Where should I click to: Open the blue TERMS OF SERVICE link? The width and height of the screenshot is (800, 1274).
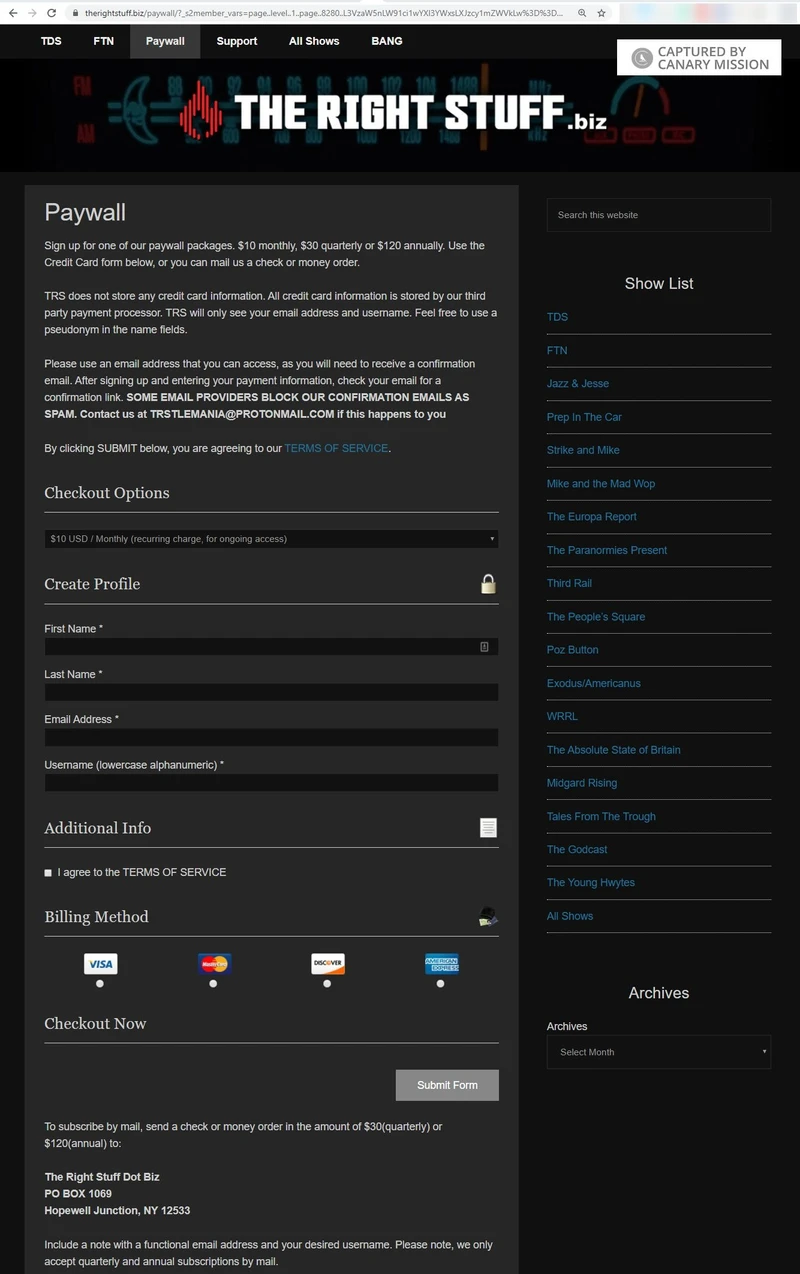(336, 448)
